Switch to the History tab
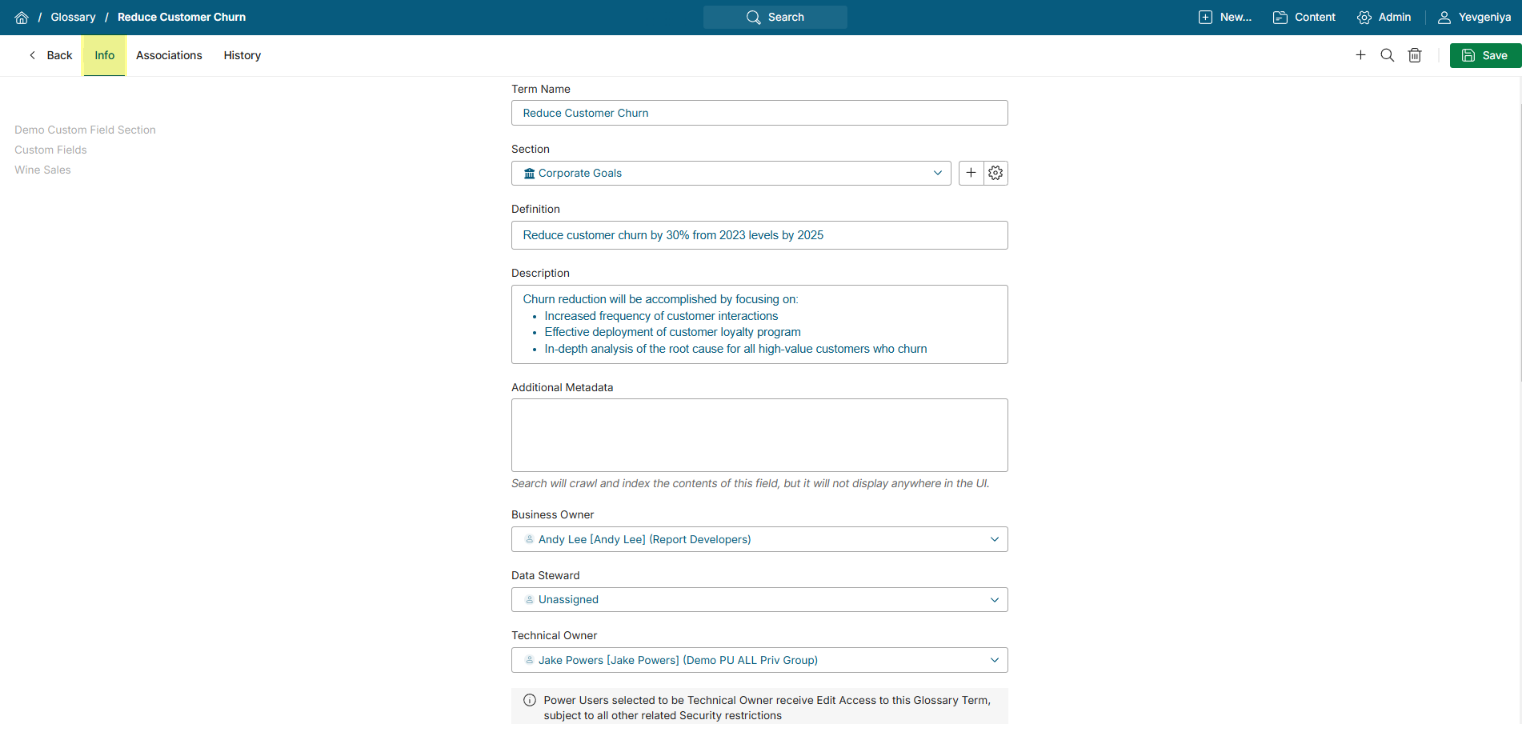This screenshot has height=730, width=1522. 242,56
